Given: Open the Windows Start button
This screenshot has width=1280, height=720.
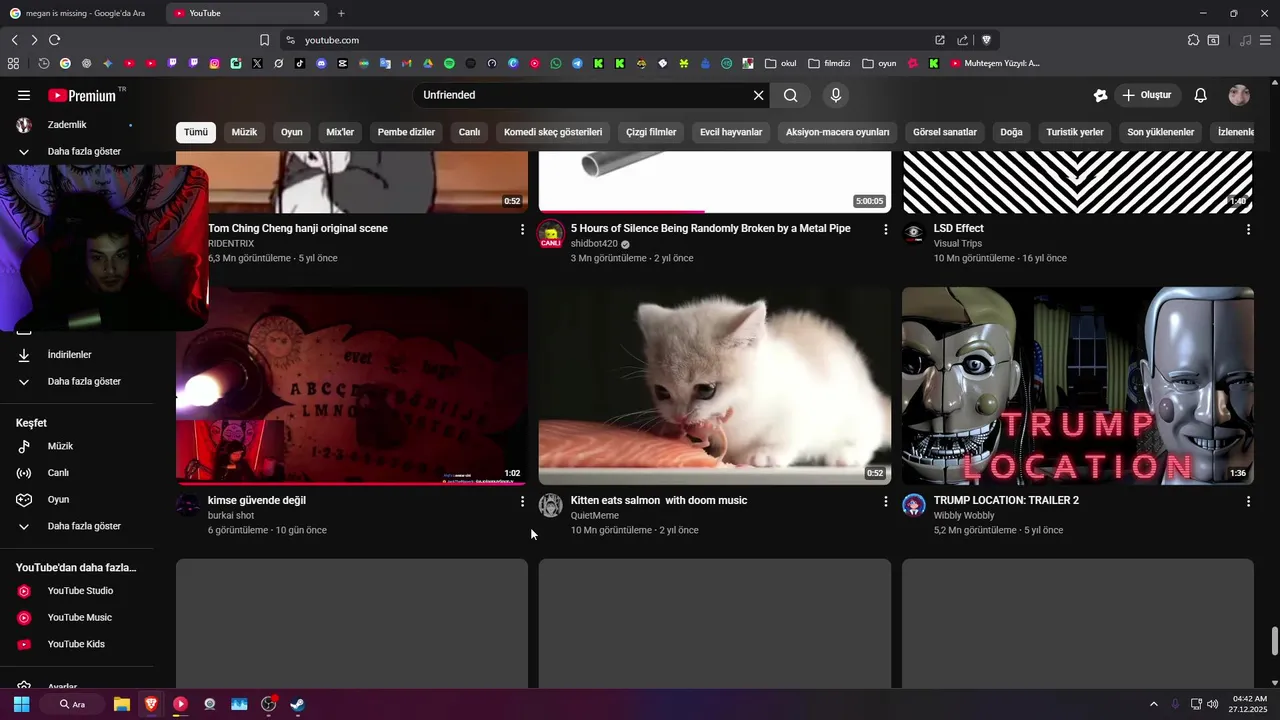Looking at the screenshot, I should coord(21,704).
